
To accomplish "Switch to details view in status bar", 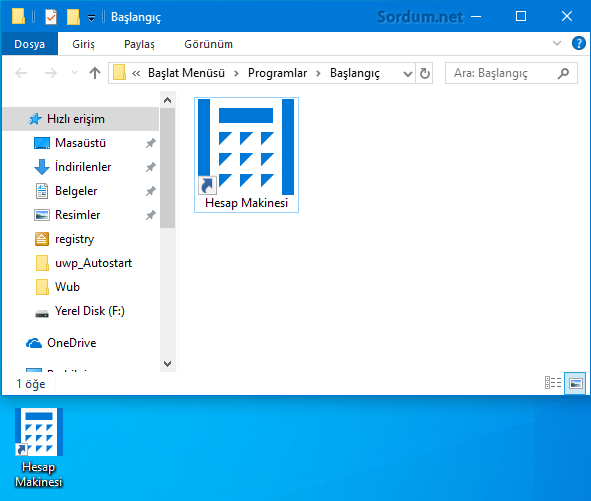I will click(553, 383).
